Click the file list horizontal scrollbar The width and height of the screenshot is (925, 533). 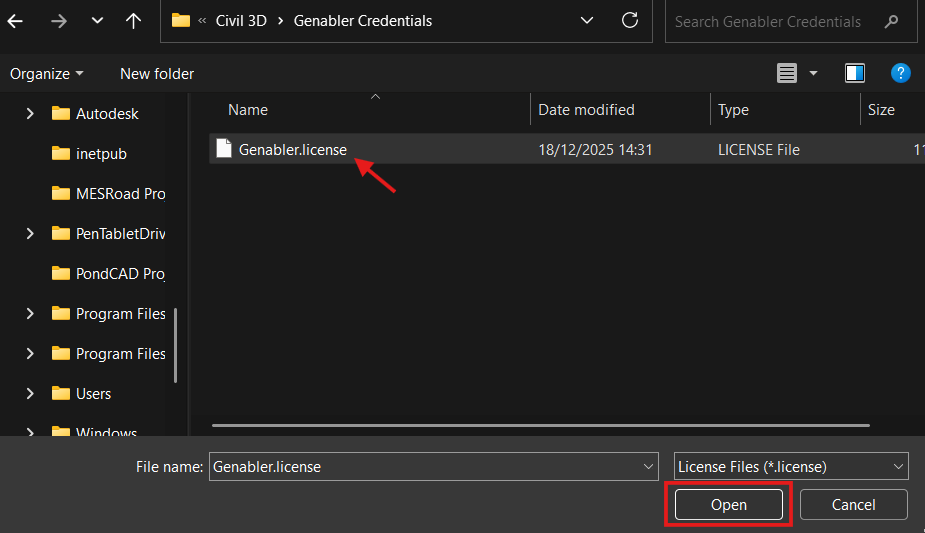540,425
